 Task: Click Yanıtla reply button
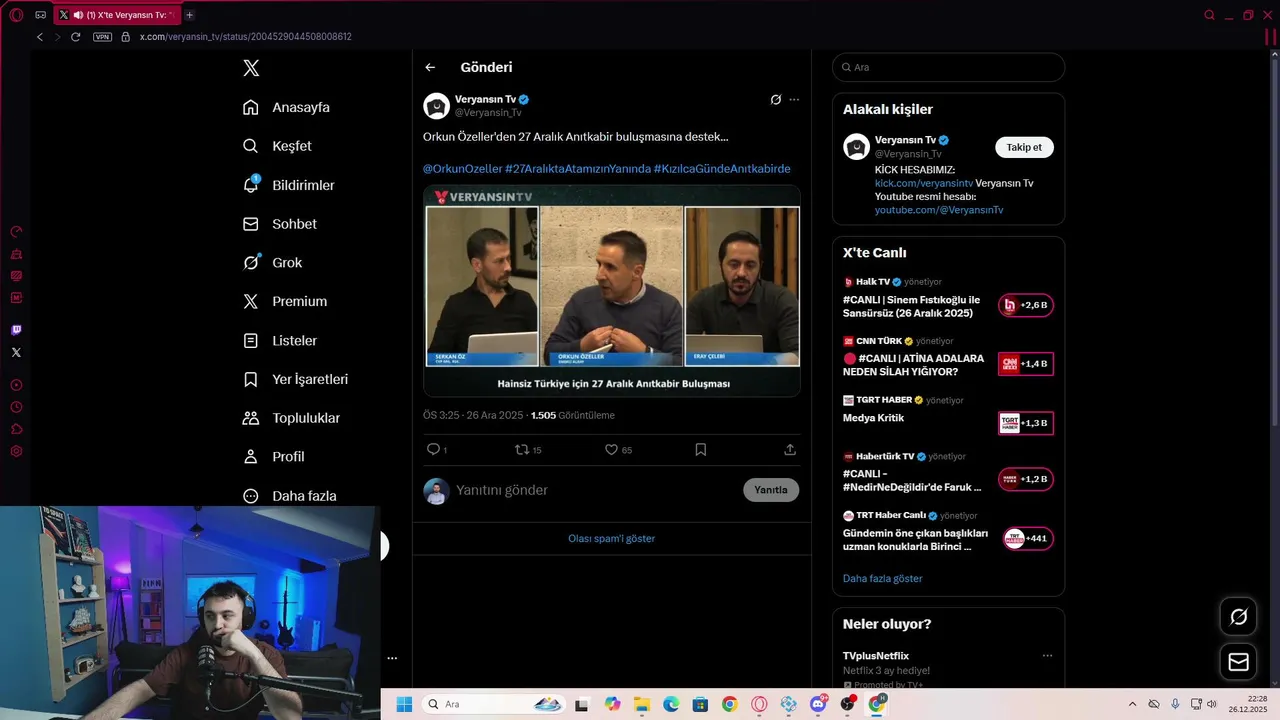[771, 490]
